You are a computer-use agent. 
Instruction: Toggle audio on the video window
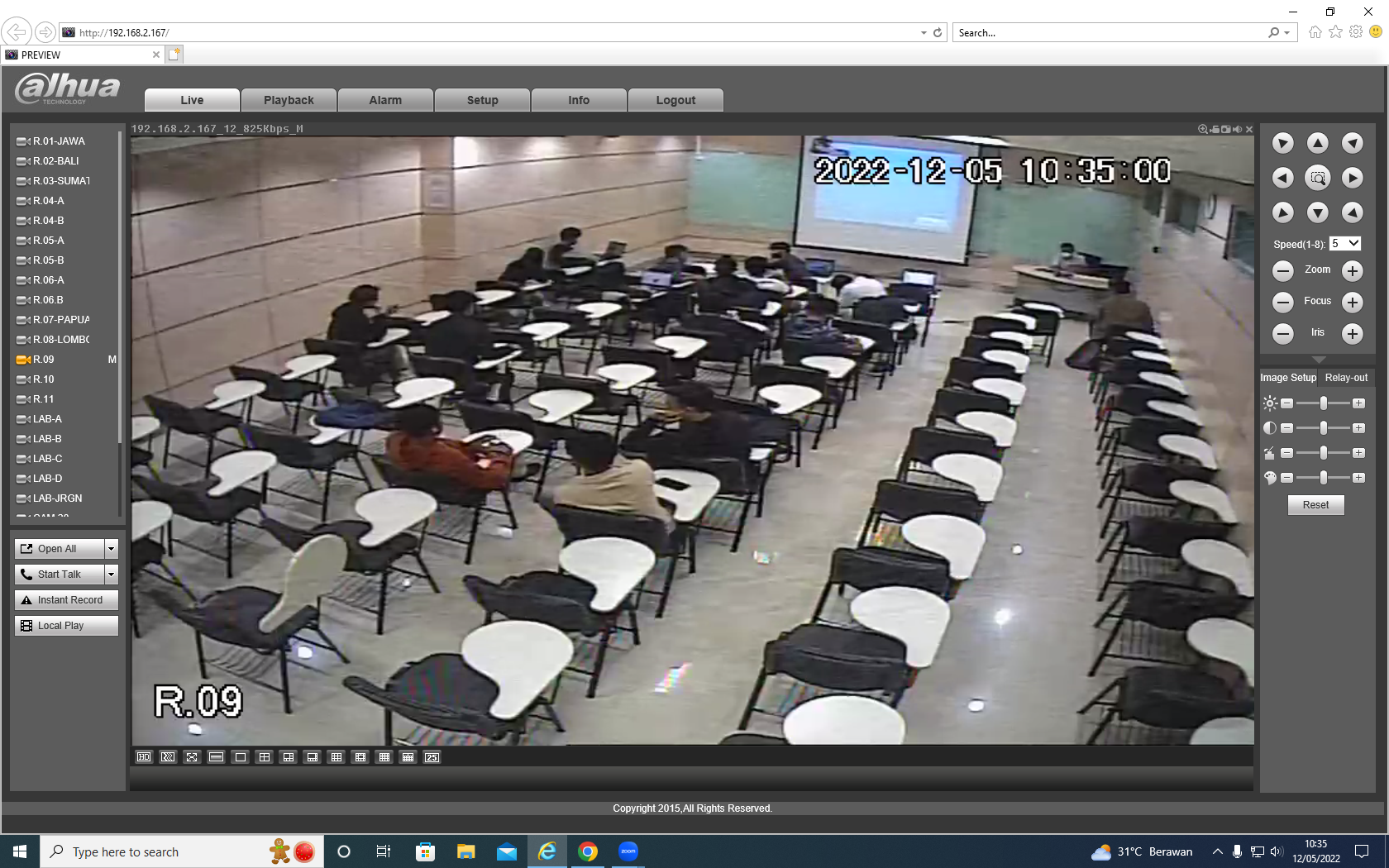coord(1238,129)
